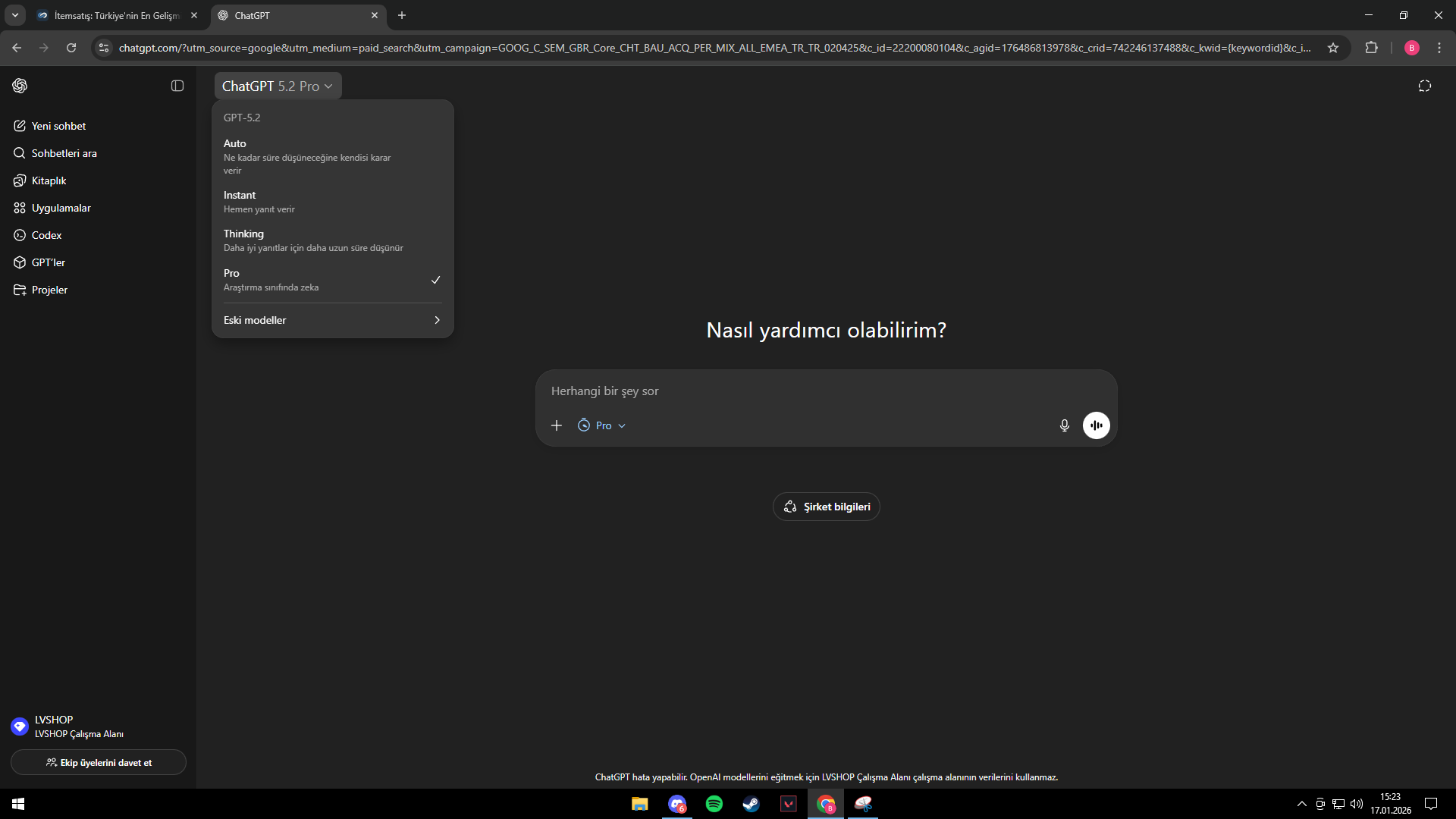This screenshot has height=819, width=1456.
Task: Open the Windows Start menu
Action: pyautogui.click(x=18, y=804)
